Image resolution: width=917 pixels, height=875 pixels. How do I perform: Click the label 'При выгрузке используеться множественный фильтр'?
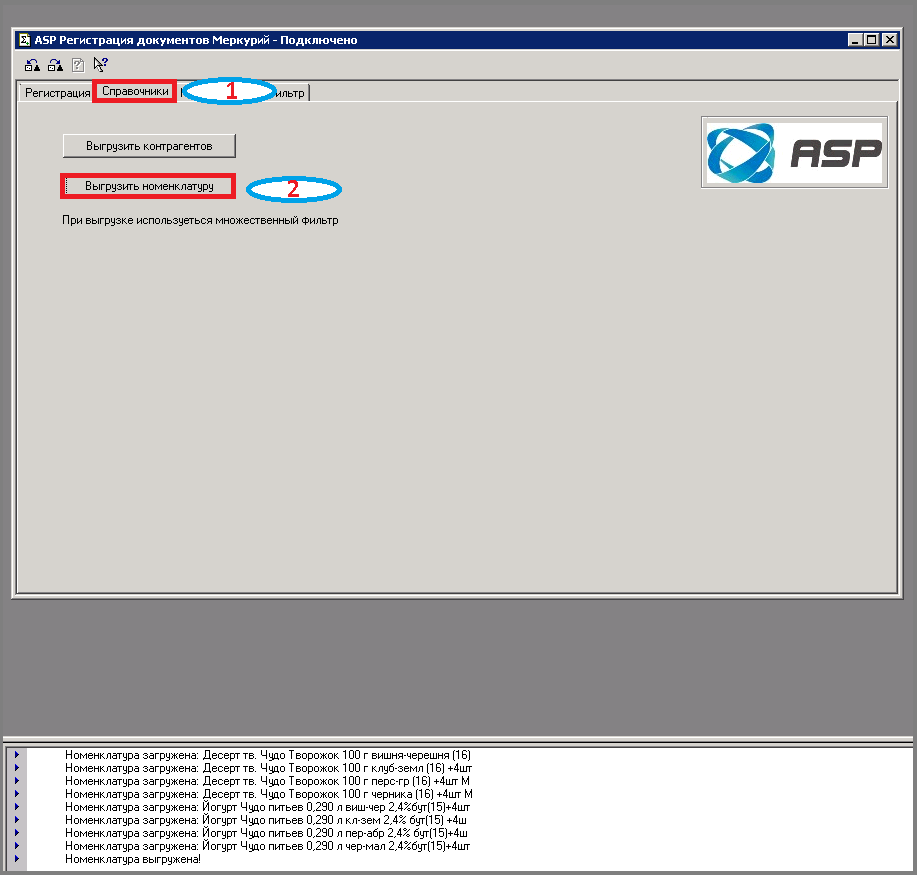[200, 221]
